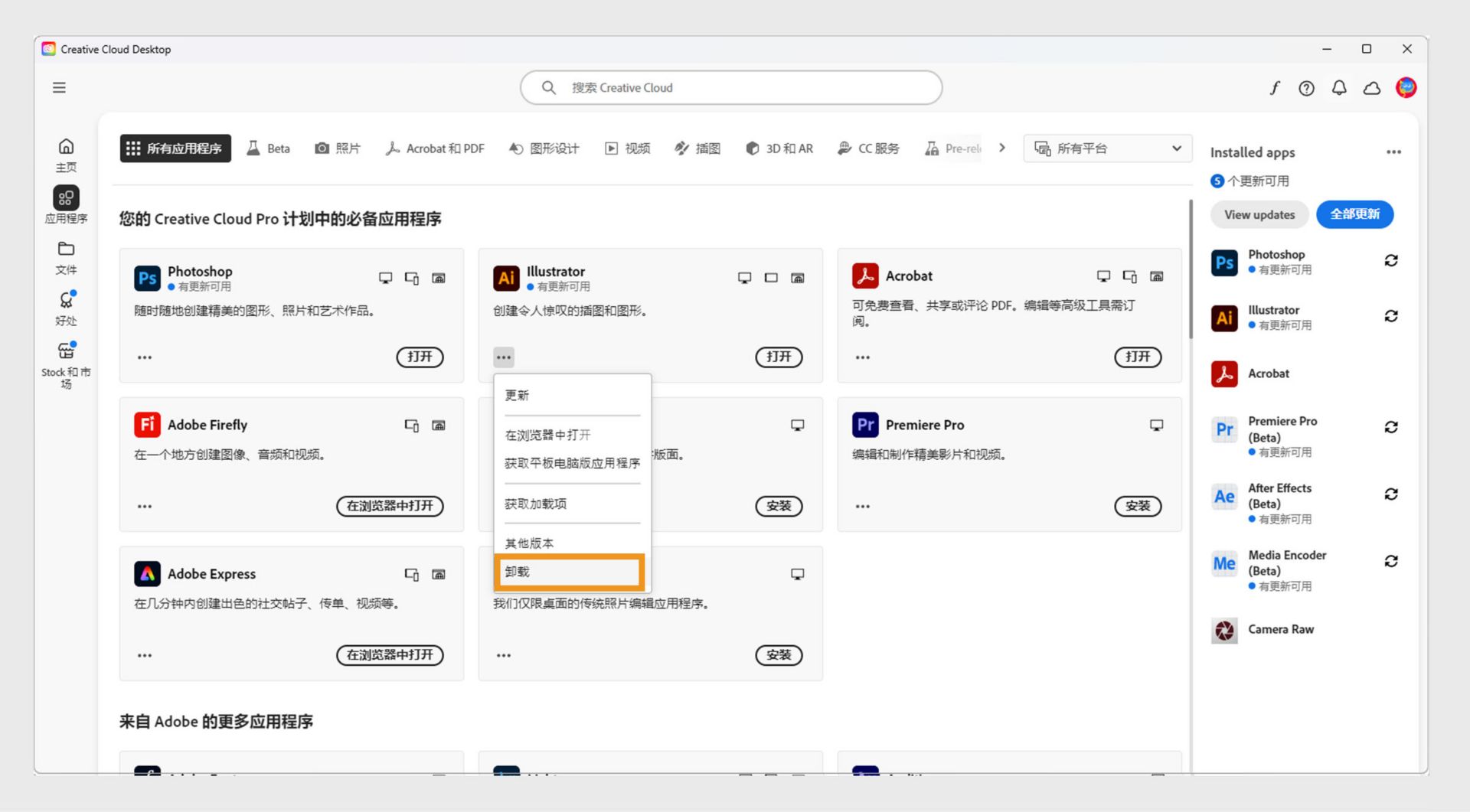Screen dimensions: 1470x812
Task: Update Photoshop via its refresh icon
Action: [x=1391, y=261]
